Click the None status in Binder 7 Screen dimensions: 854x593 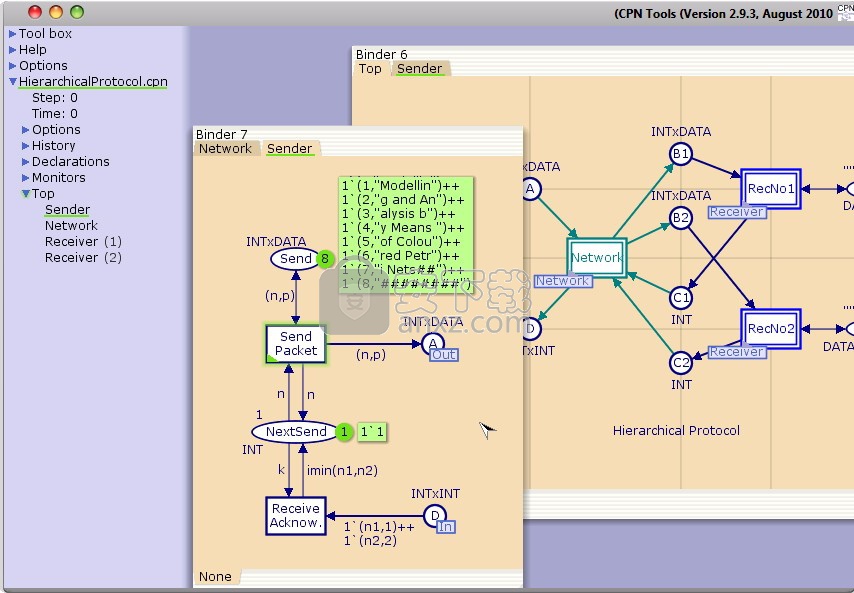point(215,577)
